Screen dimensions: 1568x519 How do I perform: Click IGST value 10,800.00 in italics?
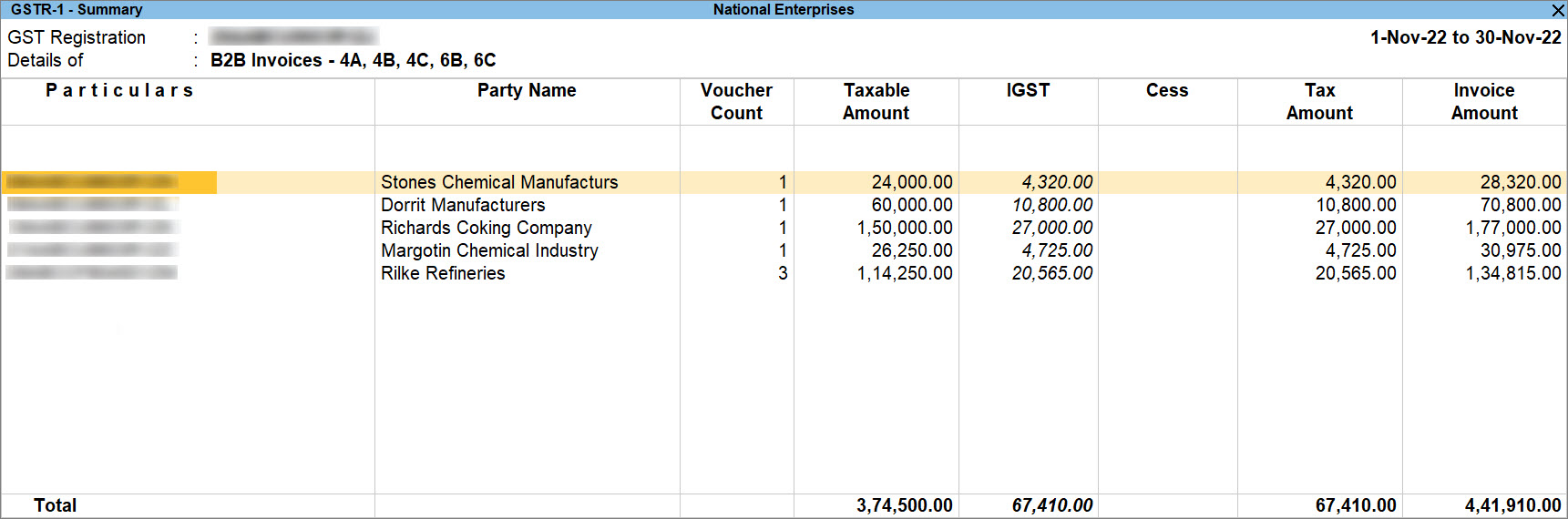coord(1052,205)
